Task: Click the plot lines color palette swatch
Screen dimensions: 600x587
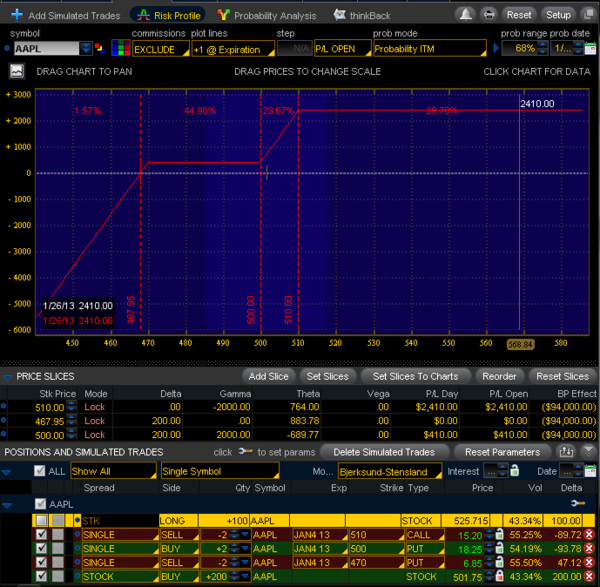Action: click(121, 49)
